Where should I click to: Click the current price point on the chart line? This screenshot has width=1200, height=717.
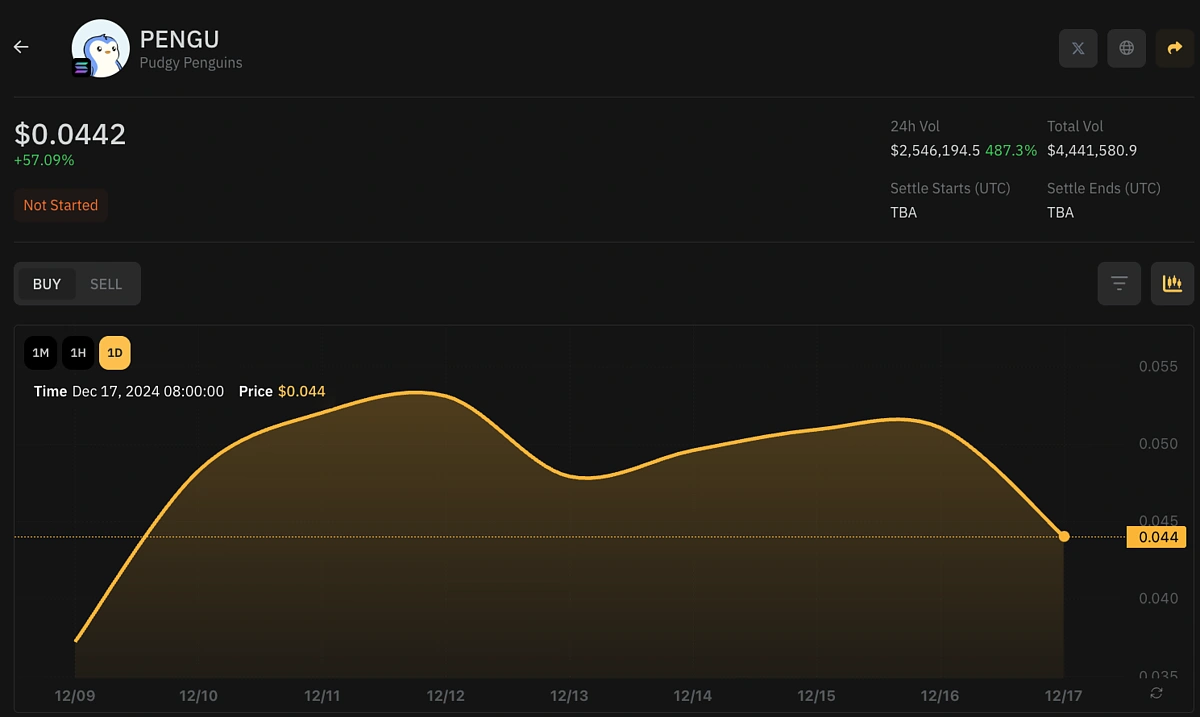[1064, 537]
